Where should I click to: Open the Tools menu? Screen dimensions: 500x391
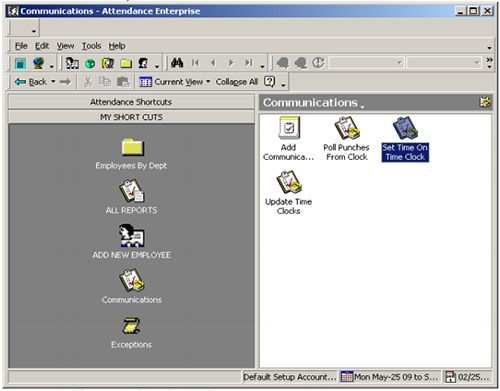pyautogui.click(x=91, y=46)
